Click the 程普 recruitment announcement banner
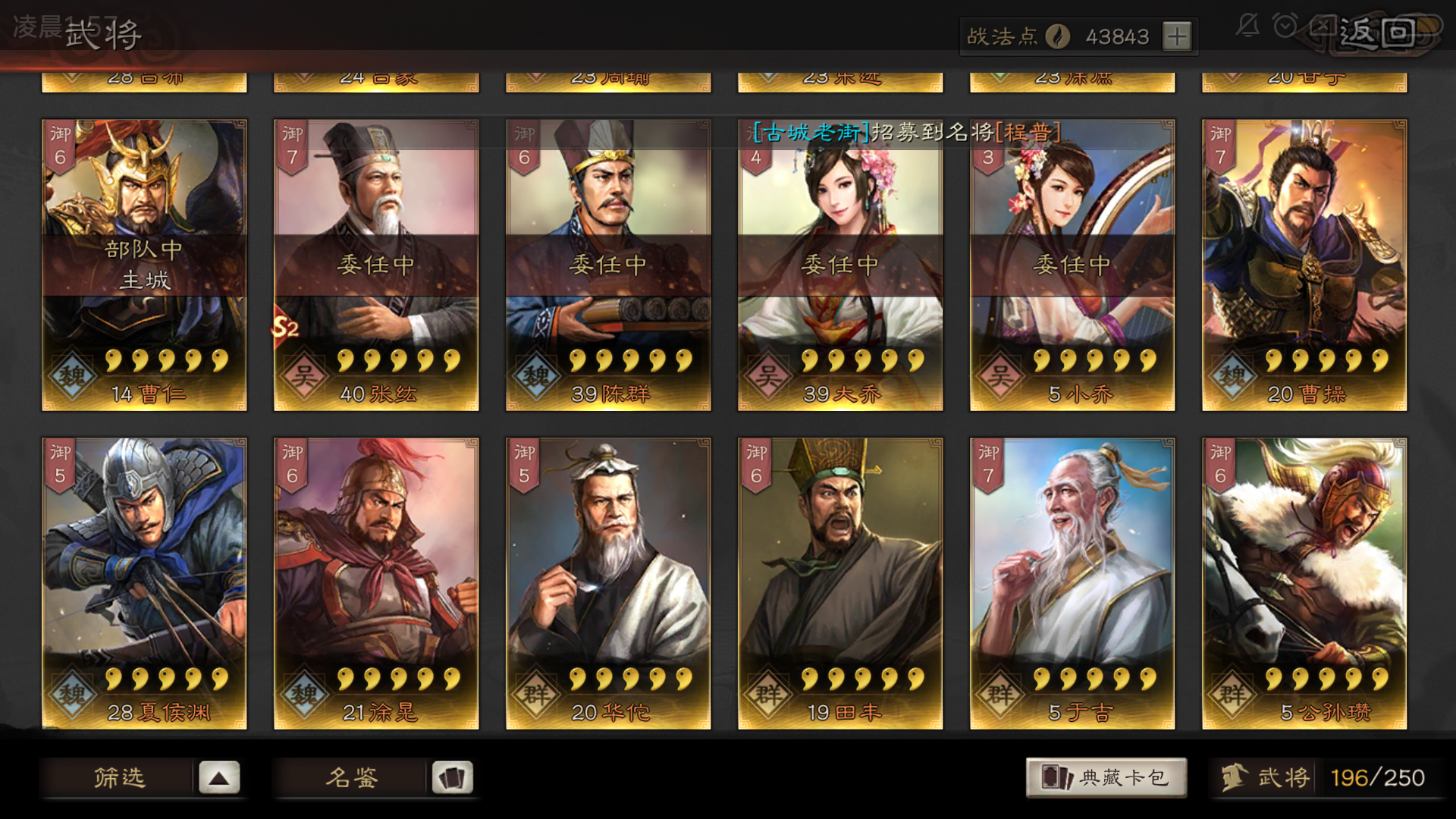This screenshot has width=1456, height=819. tap(907, 133)
